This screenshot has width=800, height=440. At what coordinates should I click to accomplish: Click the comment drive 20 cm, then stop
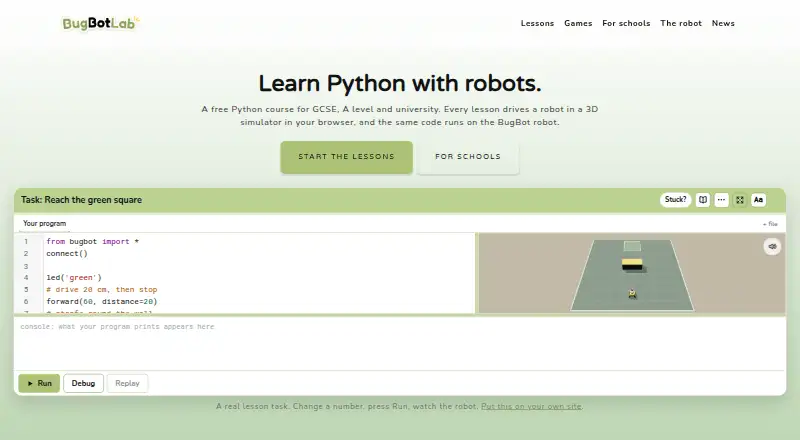pos(102,289)
